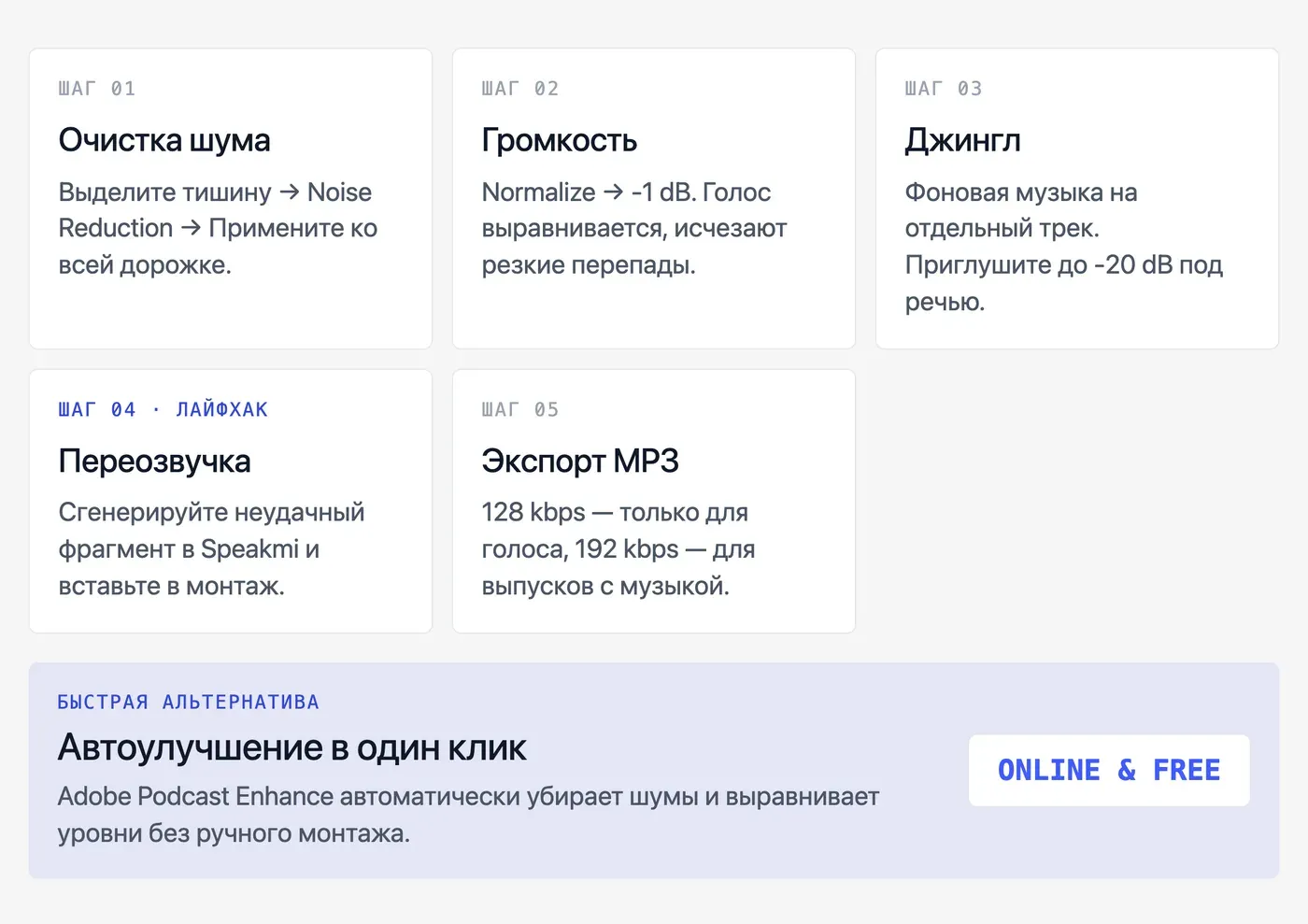Click the "Экспорт MP3" heading
Viewport: 1308px width, 924px height.
point(580,461)
